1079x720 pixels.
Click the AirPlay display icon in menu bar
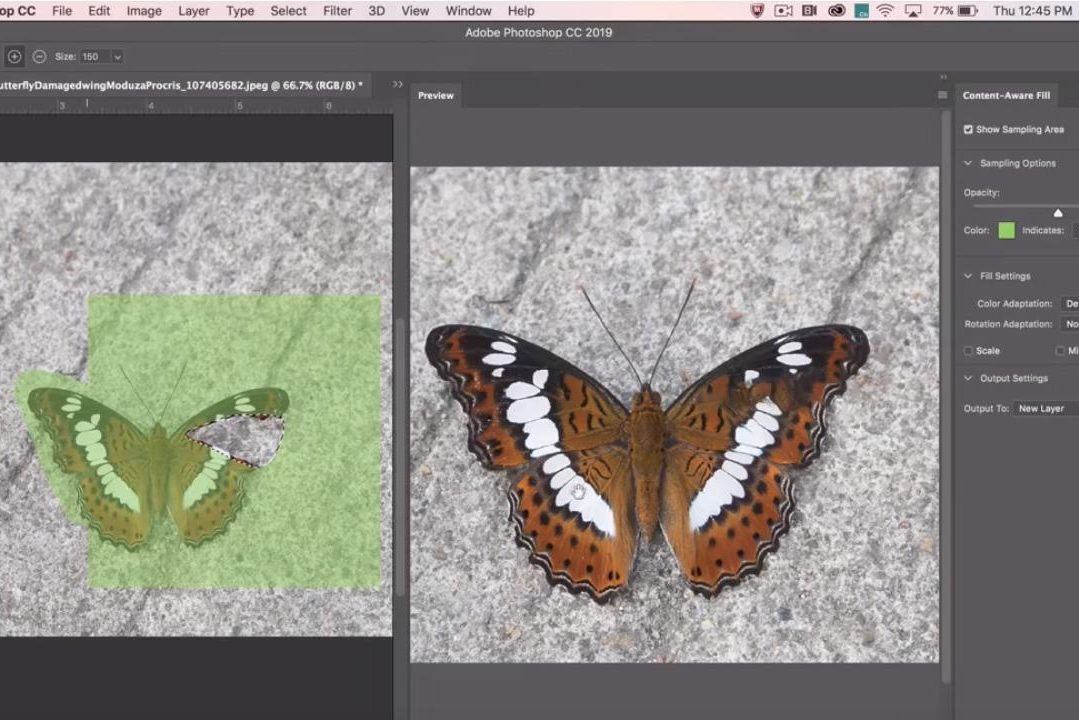tap(912, 11)
